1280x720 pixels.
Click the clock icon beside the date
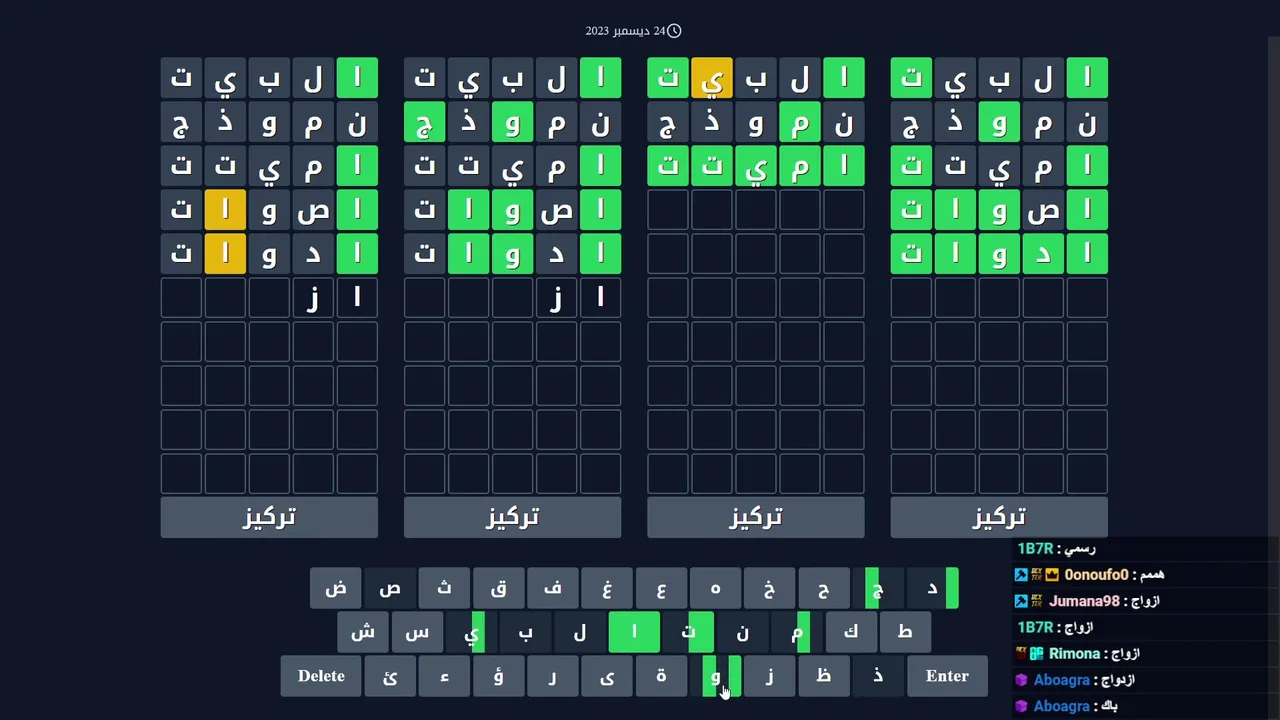pyautogui.click(x=674, y=31)
